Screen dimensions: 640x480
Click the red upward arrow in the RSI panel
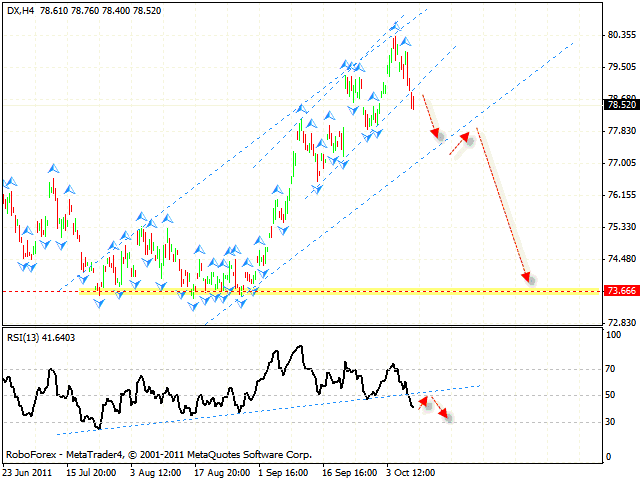coord(425,403)
